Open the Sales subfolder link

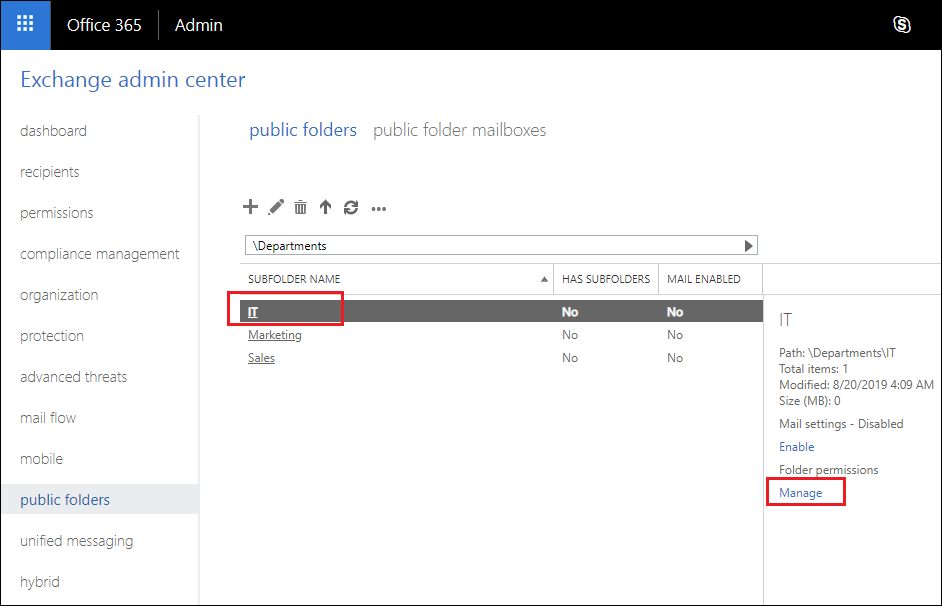click(261, 358)
